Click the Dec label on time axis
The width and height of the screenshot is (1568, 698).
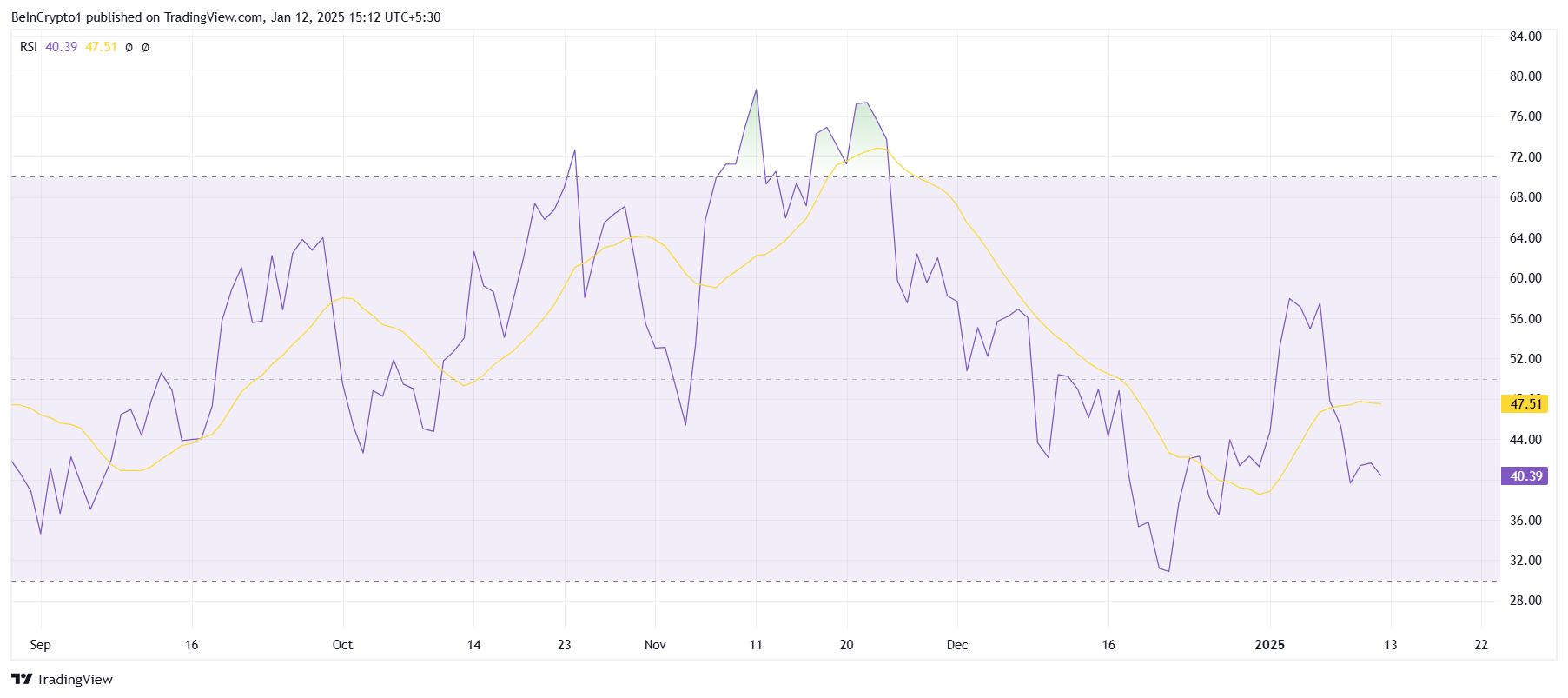pos(957,644)
